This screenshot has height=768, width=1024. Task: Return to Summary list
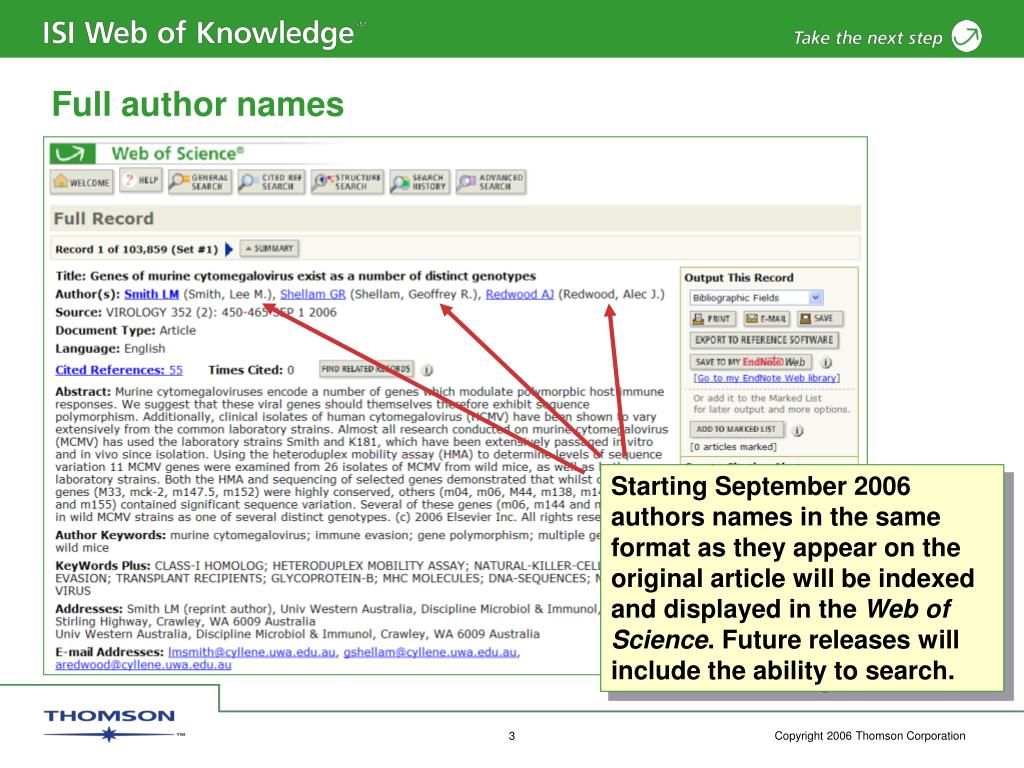pos(269,248)
